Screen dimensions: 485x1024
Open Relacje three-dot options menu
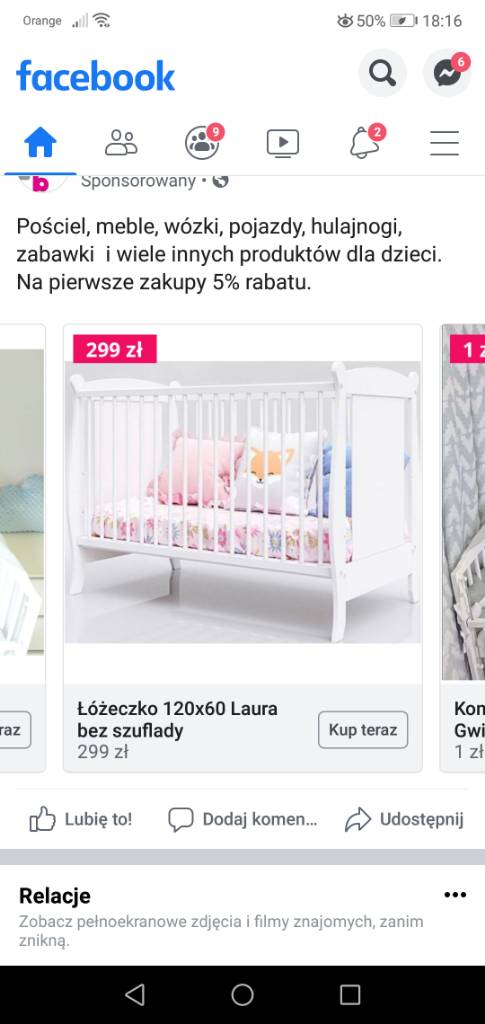point(455,895)
